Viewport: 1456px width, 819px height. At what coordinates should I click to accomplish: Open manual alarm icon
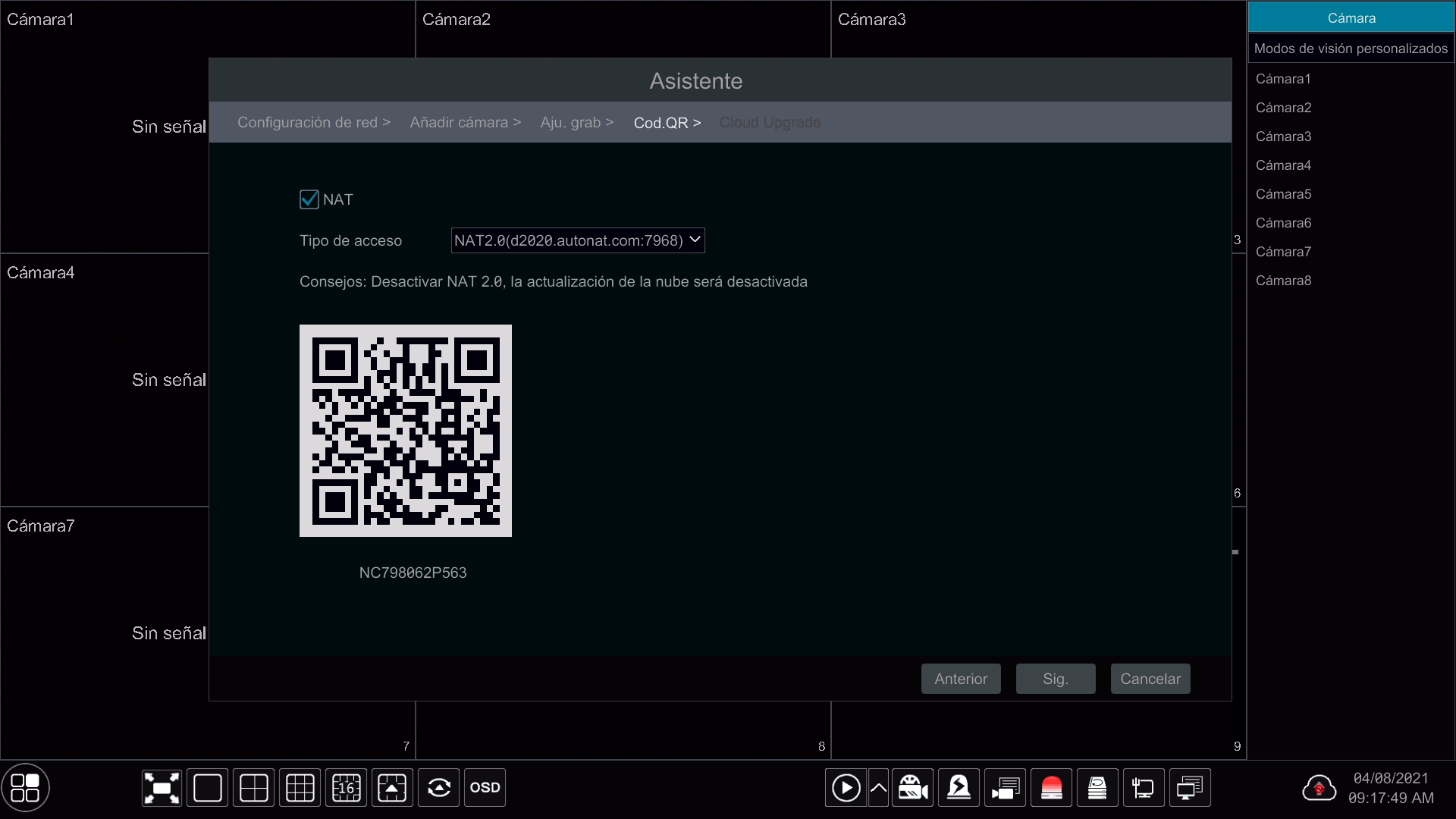click(x=959, y=788)
